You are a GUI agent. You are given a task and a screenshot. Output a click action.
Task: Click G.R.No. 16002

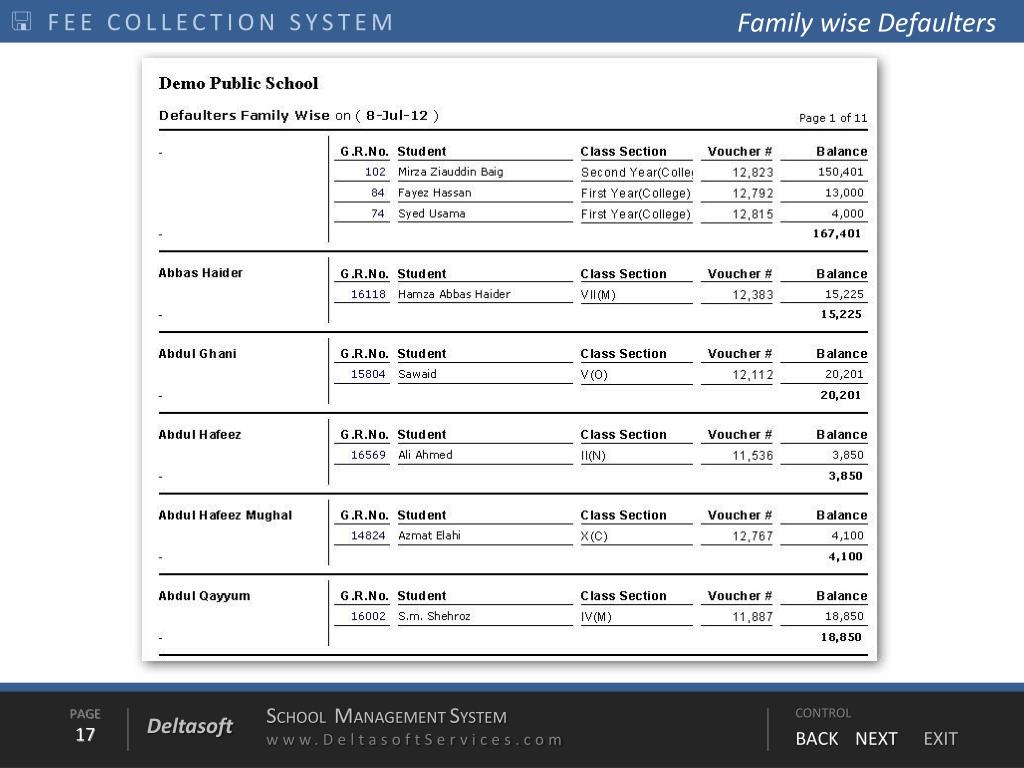[x=368, y=616]
